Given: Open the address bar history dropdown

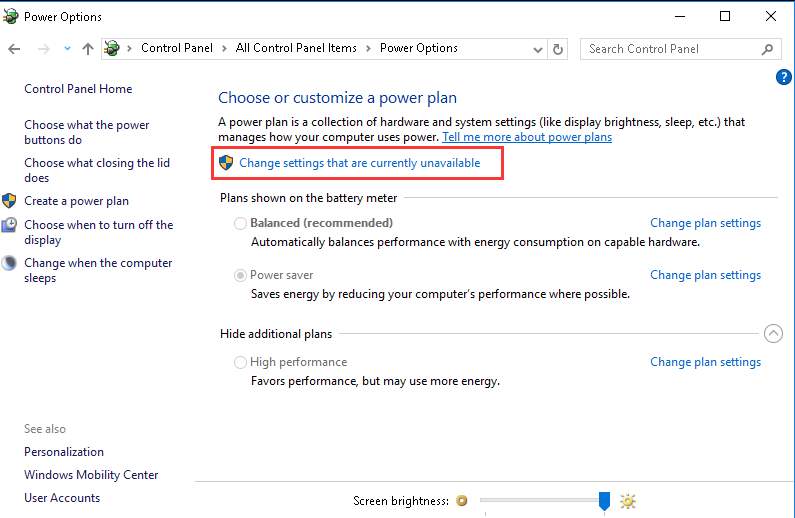Looking at the screenshot, I should (537, 48).
